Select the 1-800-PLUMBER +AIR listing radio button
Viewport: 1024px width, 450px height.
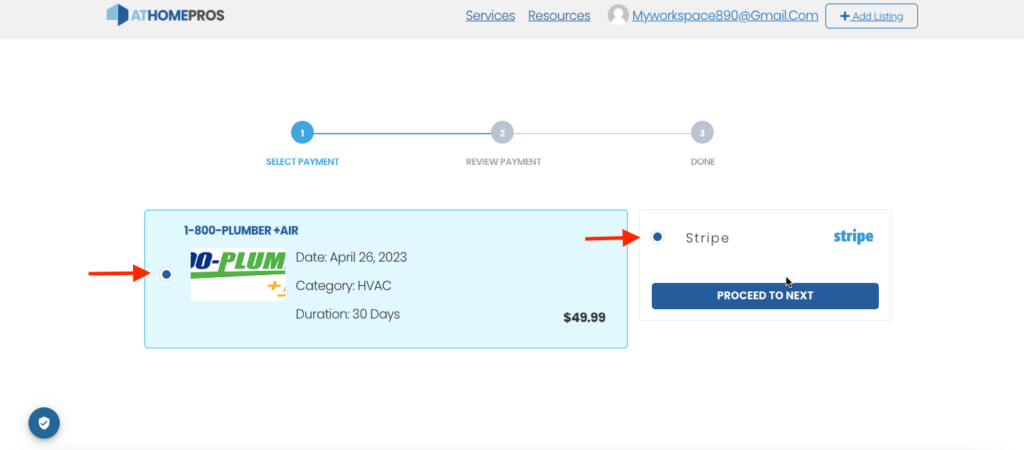pyautogui.click(x=166, y=274)
